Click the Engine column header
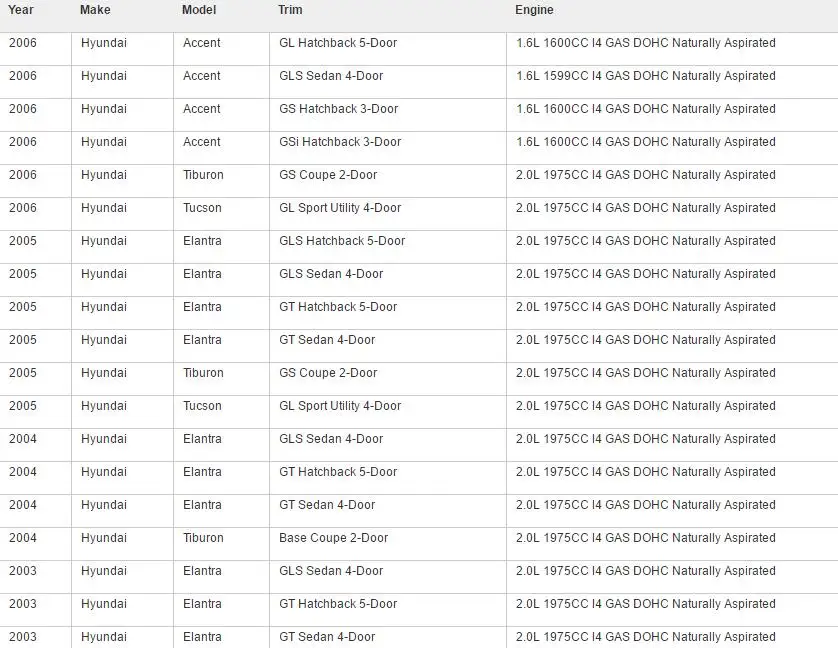Viewport: 838px width, 648px height. 534,10
